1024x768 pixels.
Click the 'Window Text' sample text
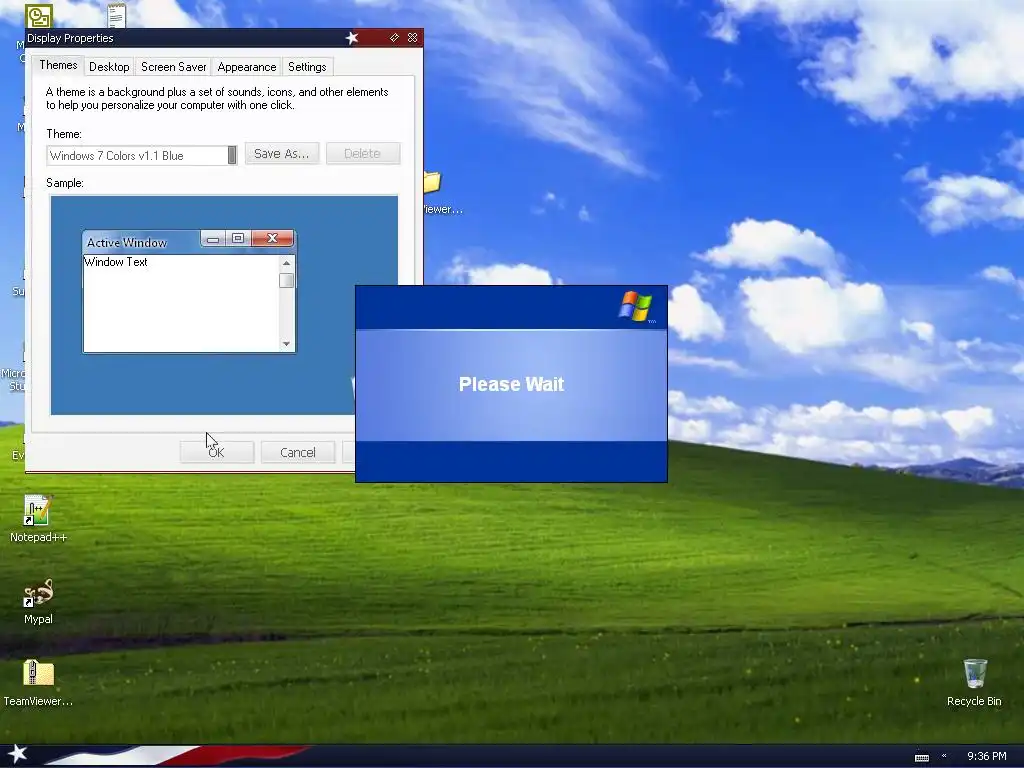coord(116,262)
